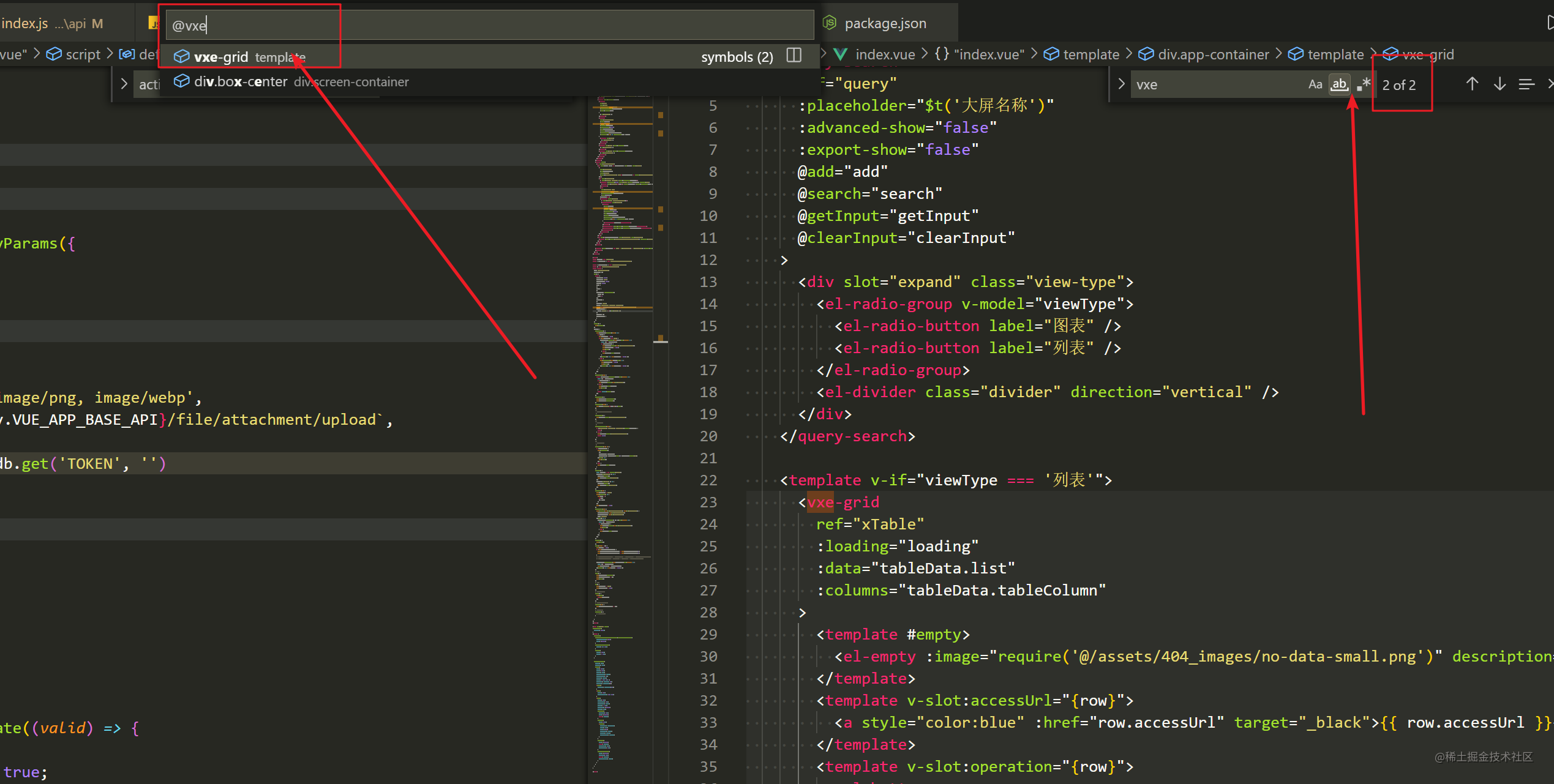
Task: Click the JS icon tab behind quick open
Action: coord(154,23)
